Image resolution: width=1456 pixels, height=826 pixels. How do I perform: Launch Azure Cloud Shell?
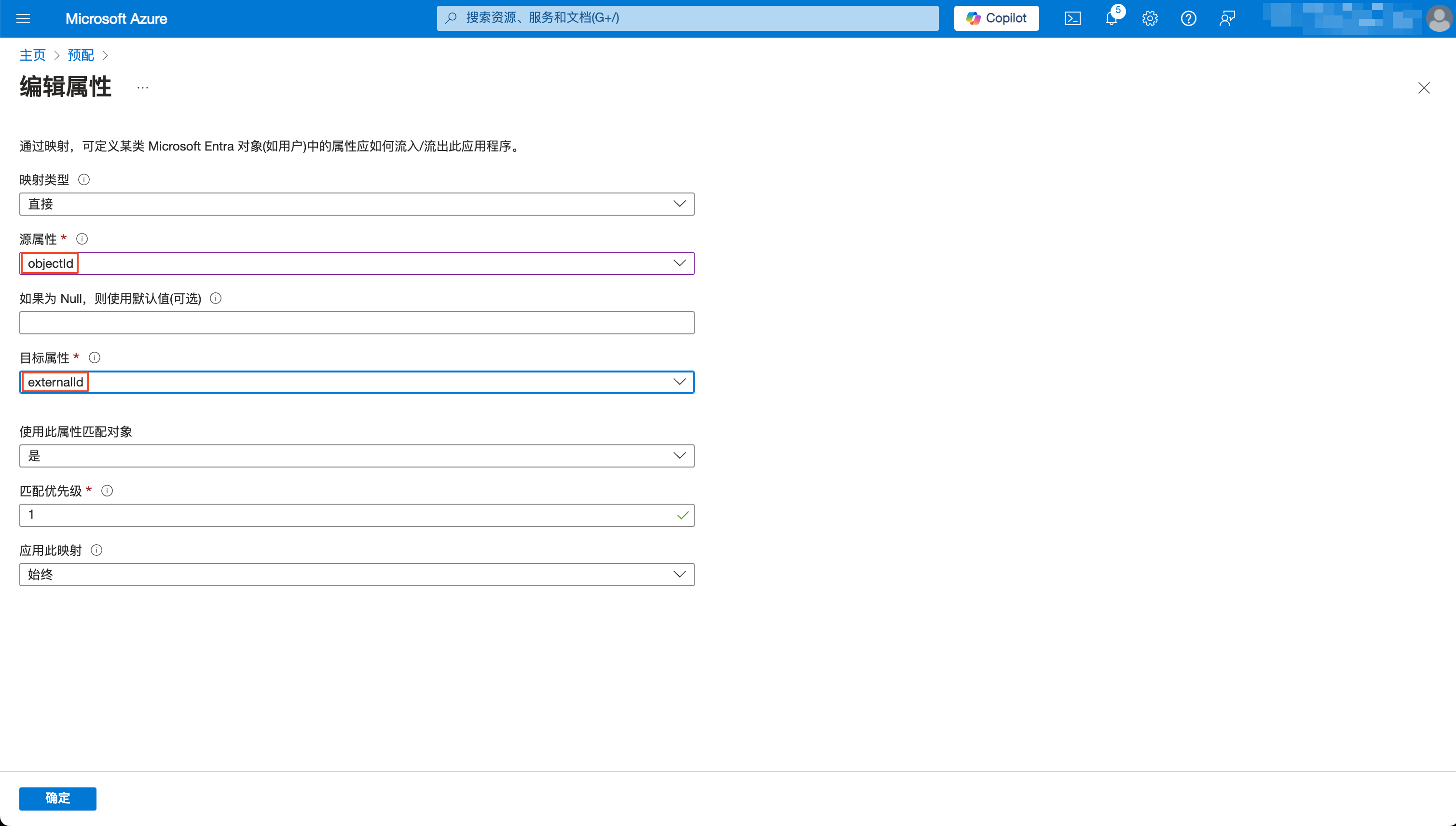coord(1073,18)
